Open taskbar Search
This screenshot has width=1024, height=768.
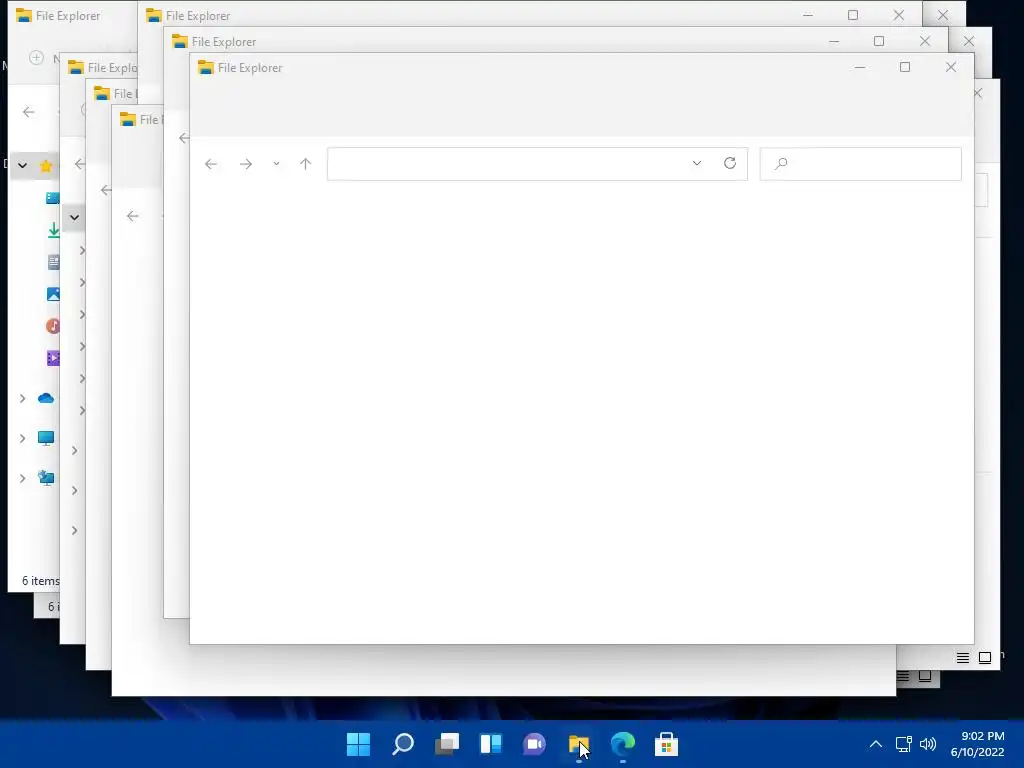pyautogui.click(x=402, y=744)
